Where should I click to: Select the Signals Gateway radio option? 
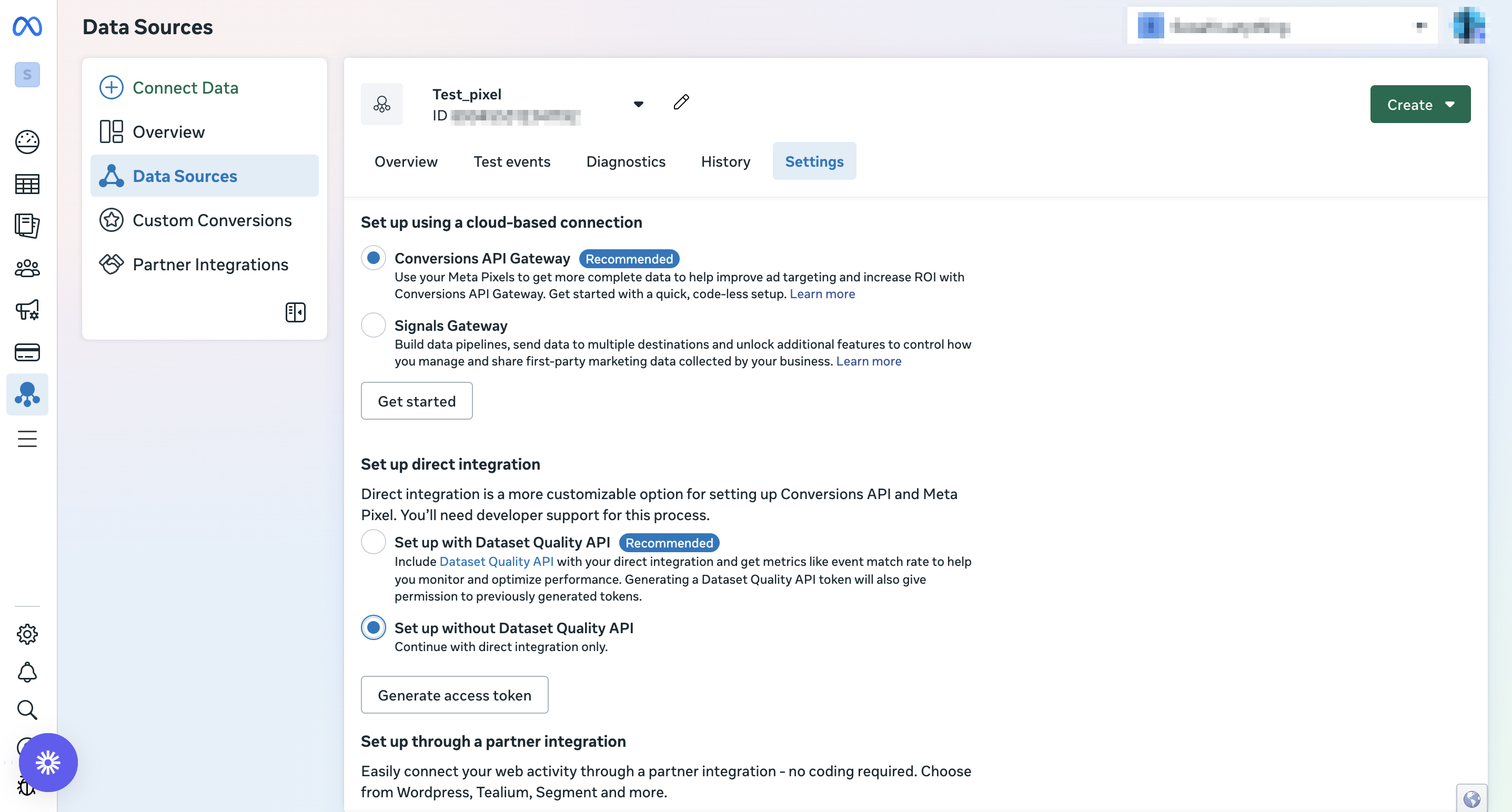pos(374,325)
